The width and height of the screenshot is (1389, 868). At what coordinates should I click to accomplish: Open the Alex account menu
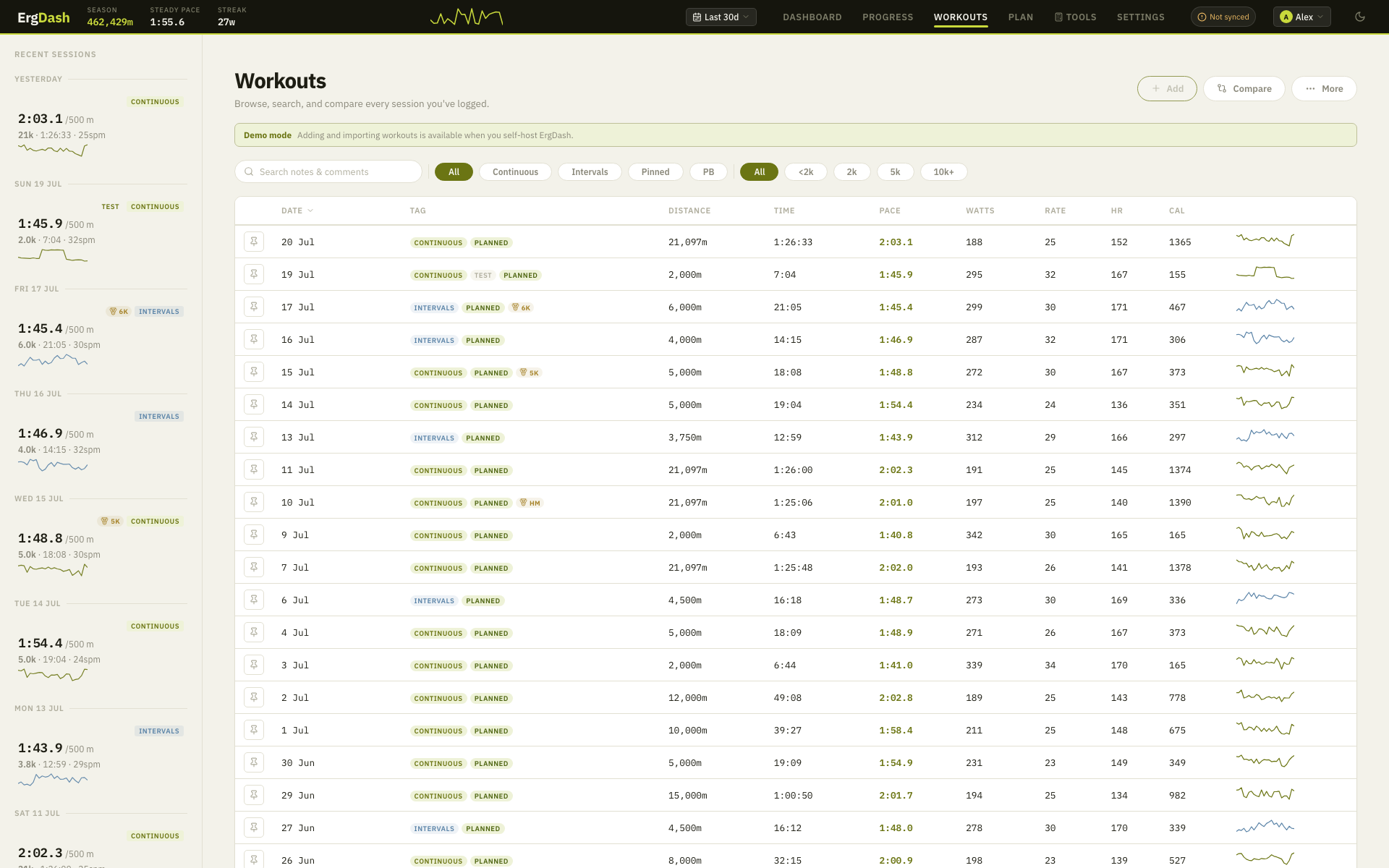point(1301,17)
